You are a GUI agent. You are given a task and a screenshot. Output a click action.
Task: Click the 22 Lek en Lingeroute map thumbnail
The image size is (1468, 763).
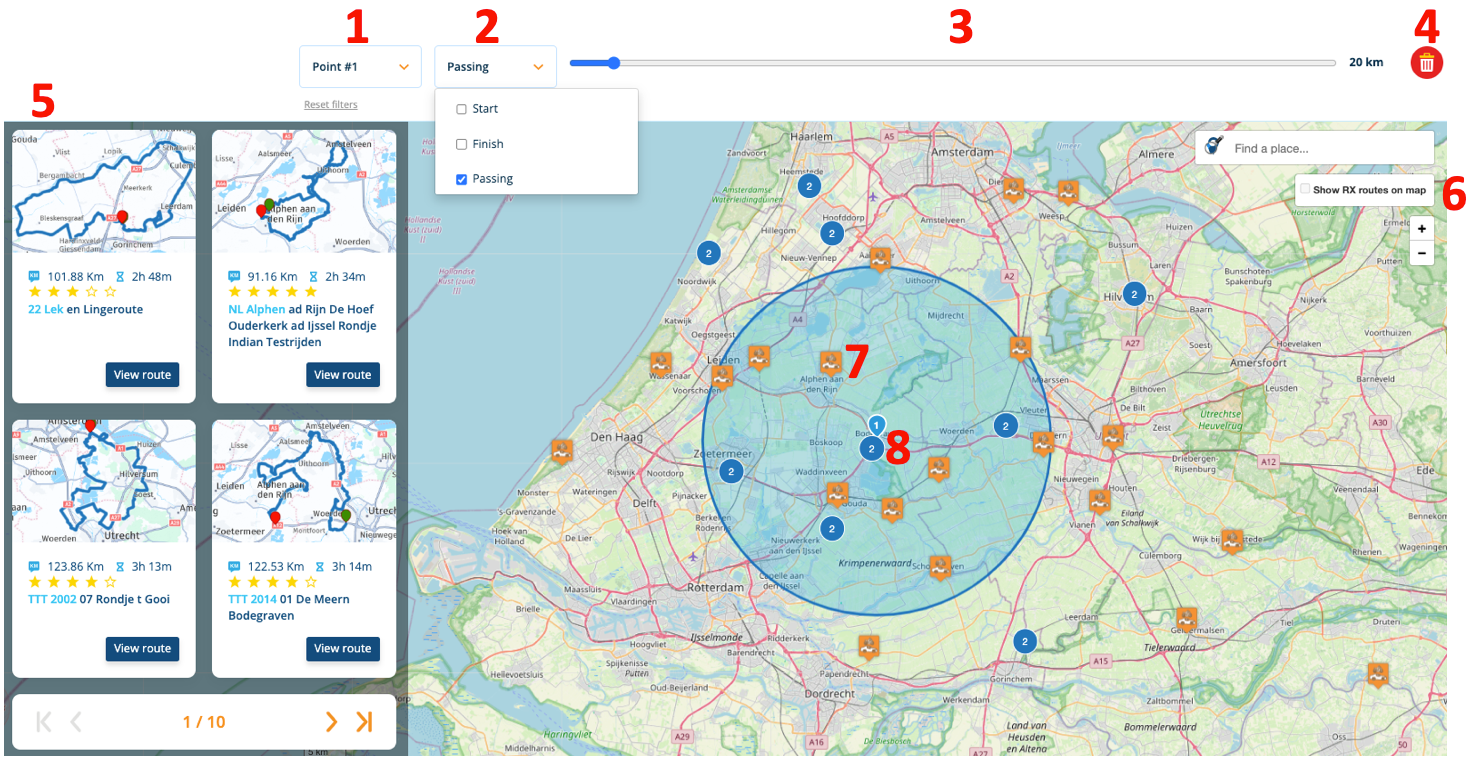[104, 192]
